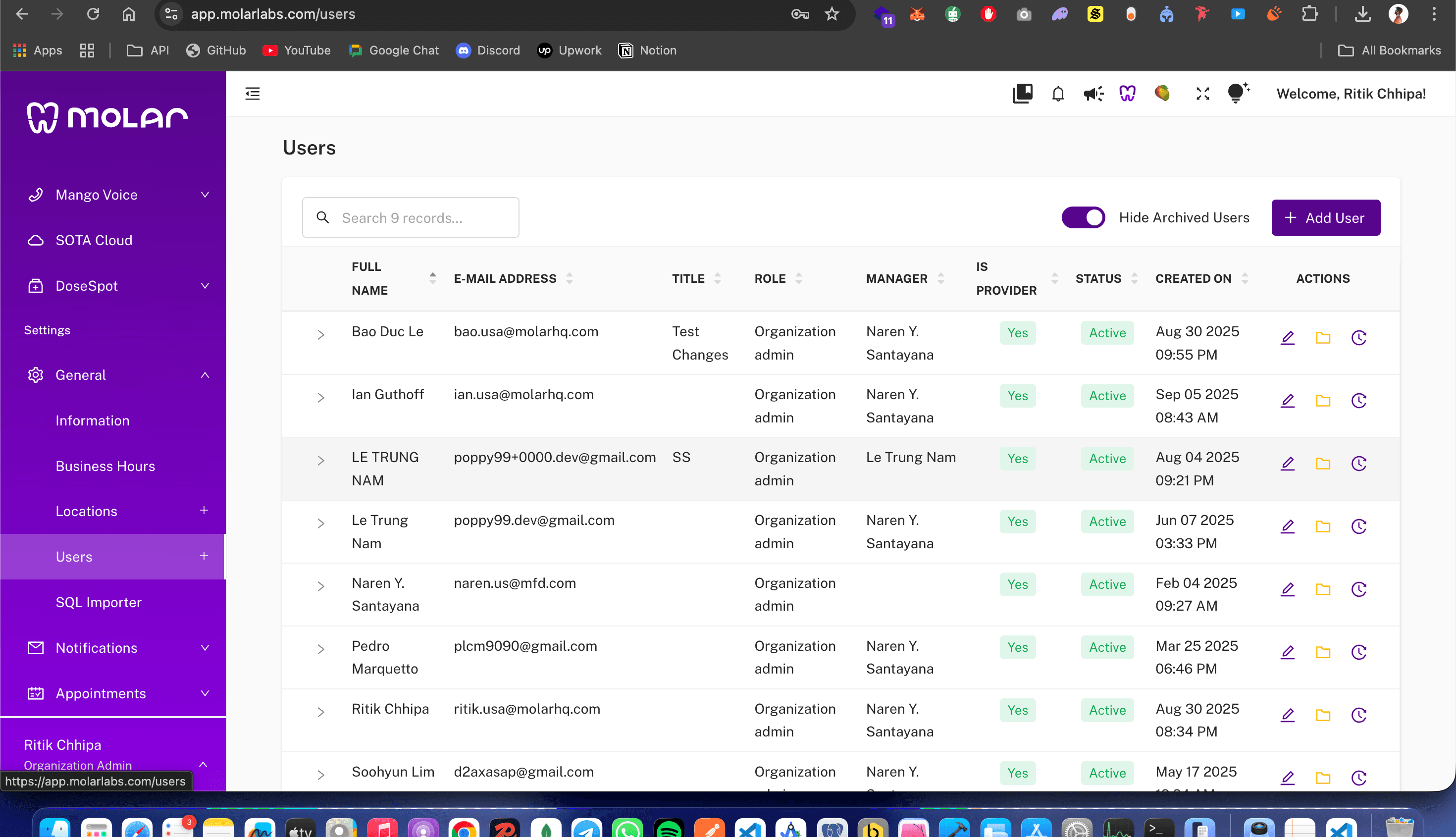
Task: Open announcements megaphone icon
Action: coord(1093,94)
